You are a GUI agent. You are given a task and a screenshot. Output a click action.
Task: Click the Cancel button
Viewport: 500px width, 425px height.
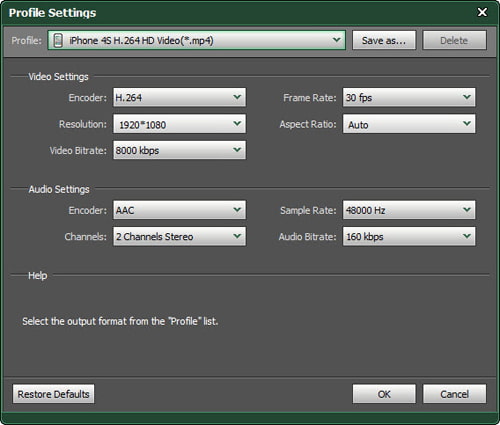coord(454,394)
